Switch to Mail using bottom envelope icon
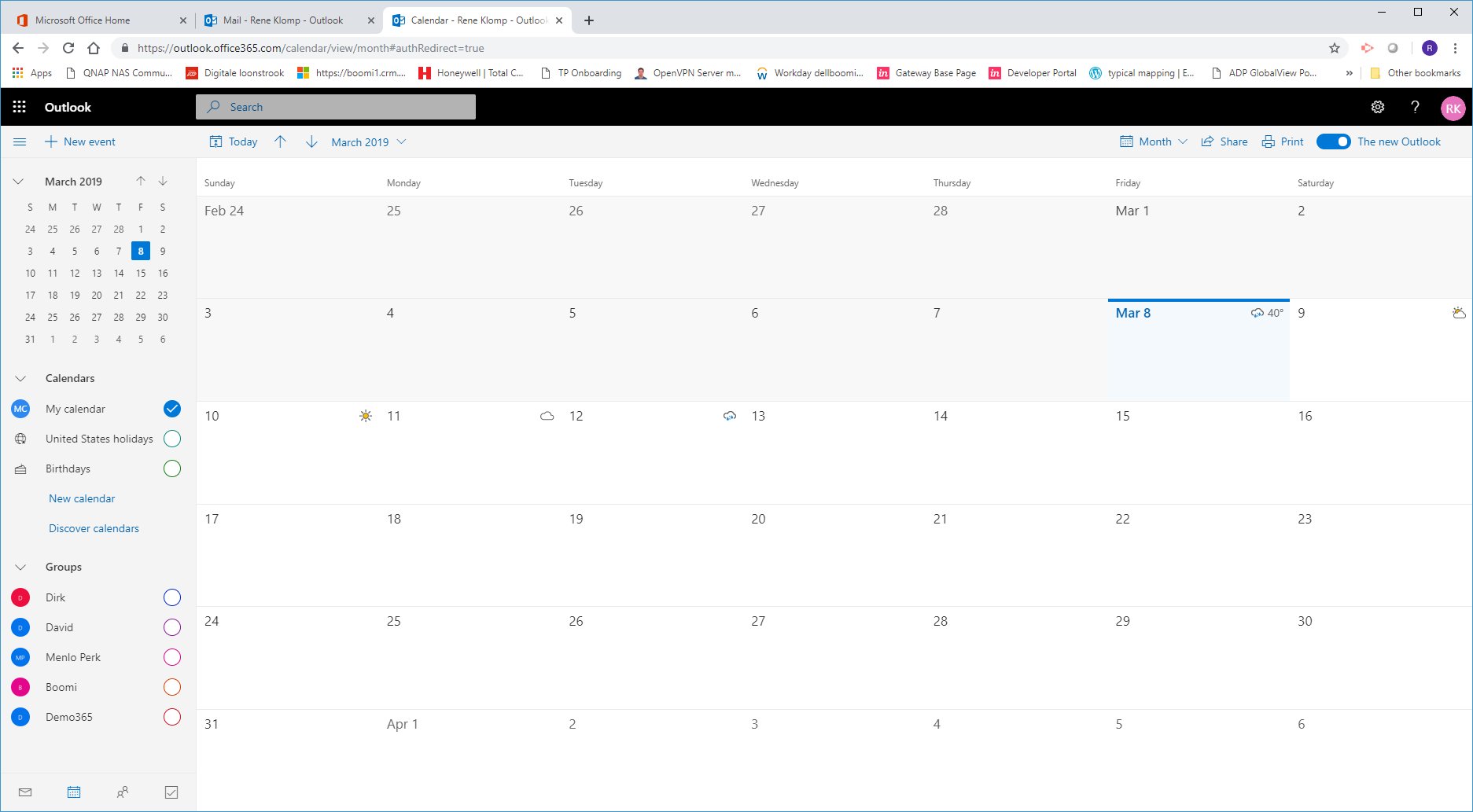 click(x=25, y=792)
